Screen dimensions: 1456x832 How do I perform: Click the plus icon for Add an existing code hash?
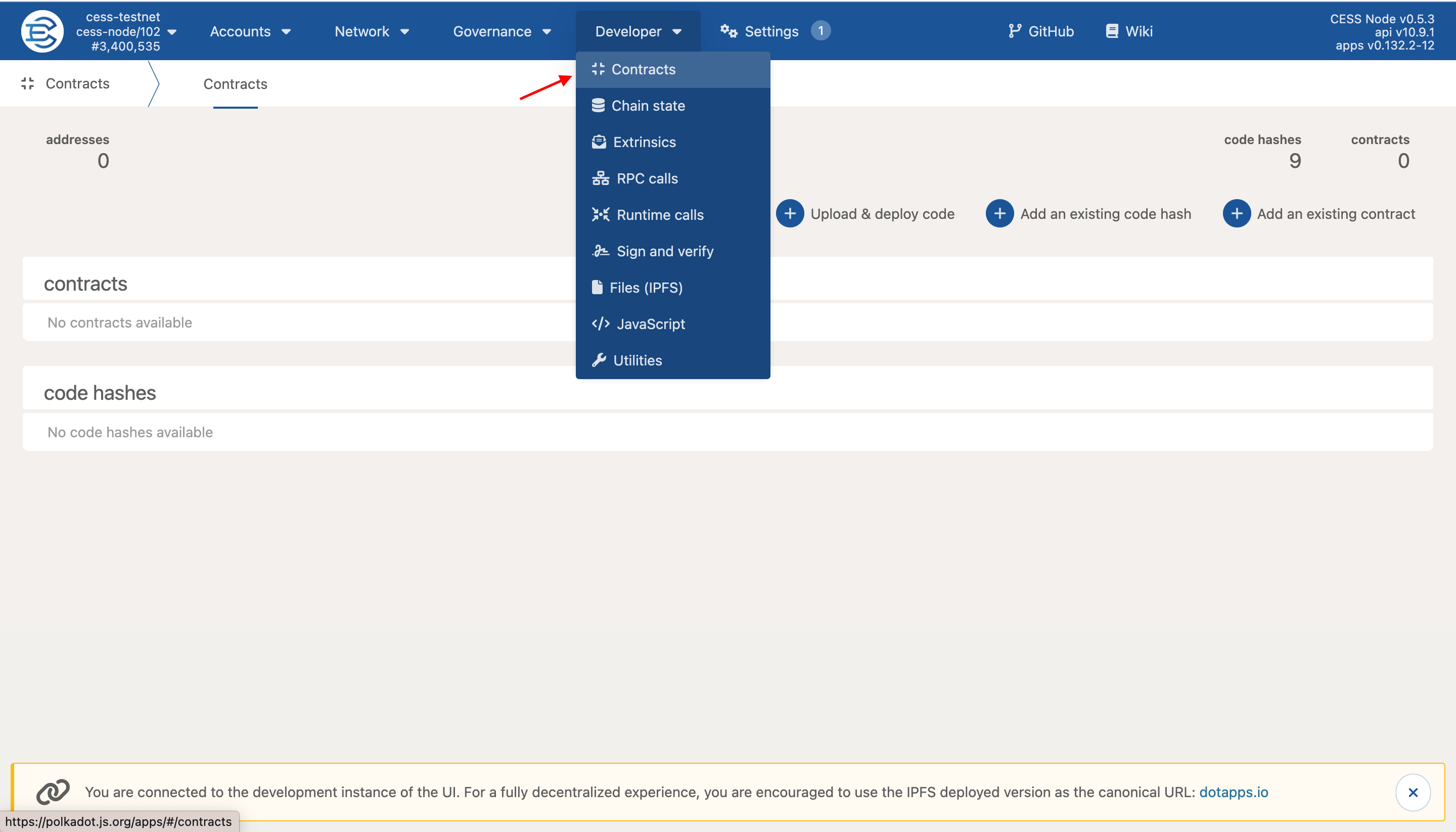(x=1000, y=214)
